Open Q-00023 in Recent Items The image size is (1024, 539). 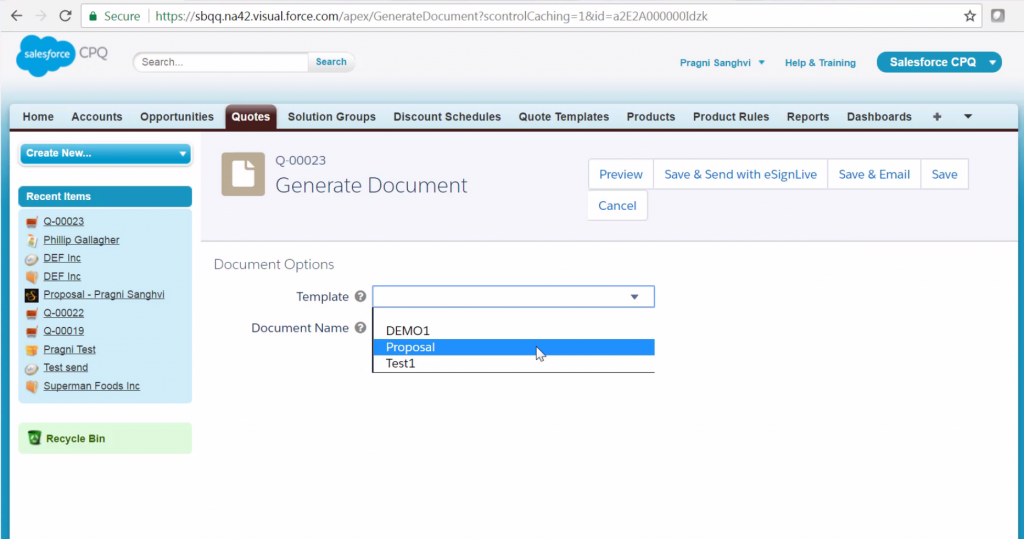63,221
